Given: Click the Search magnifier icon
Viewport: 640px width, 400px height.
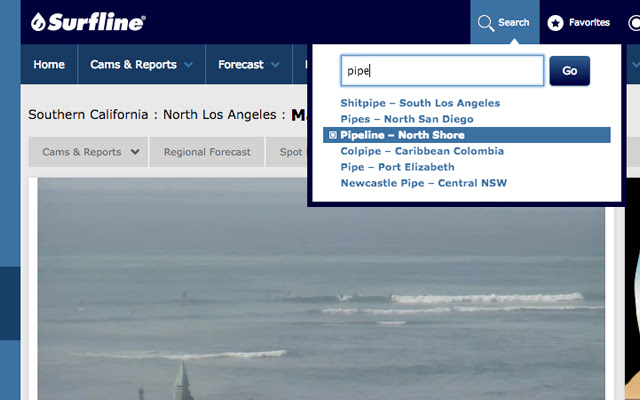Looking at the screenshot, I should (x=486, y=23).
